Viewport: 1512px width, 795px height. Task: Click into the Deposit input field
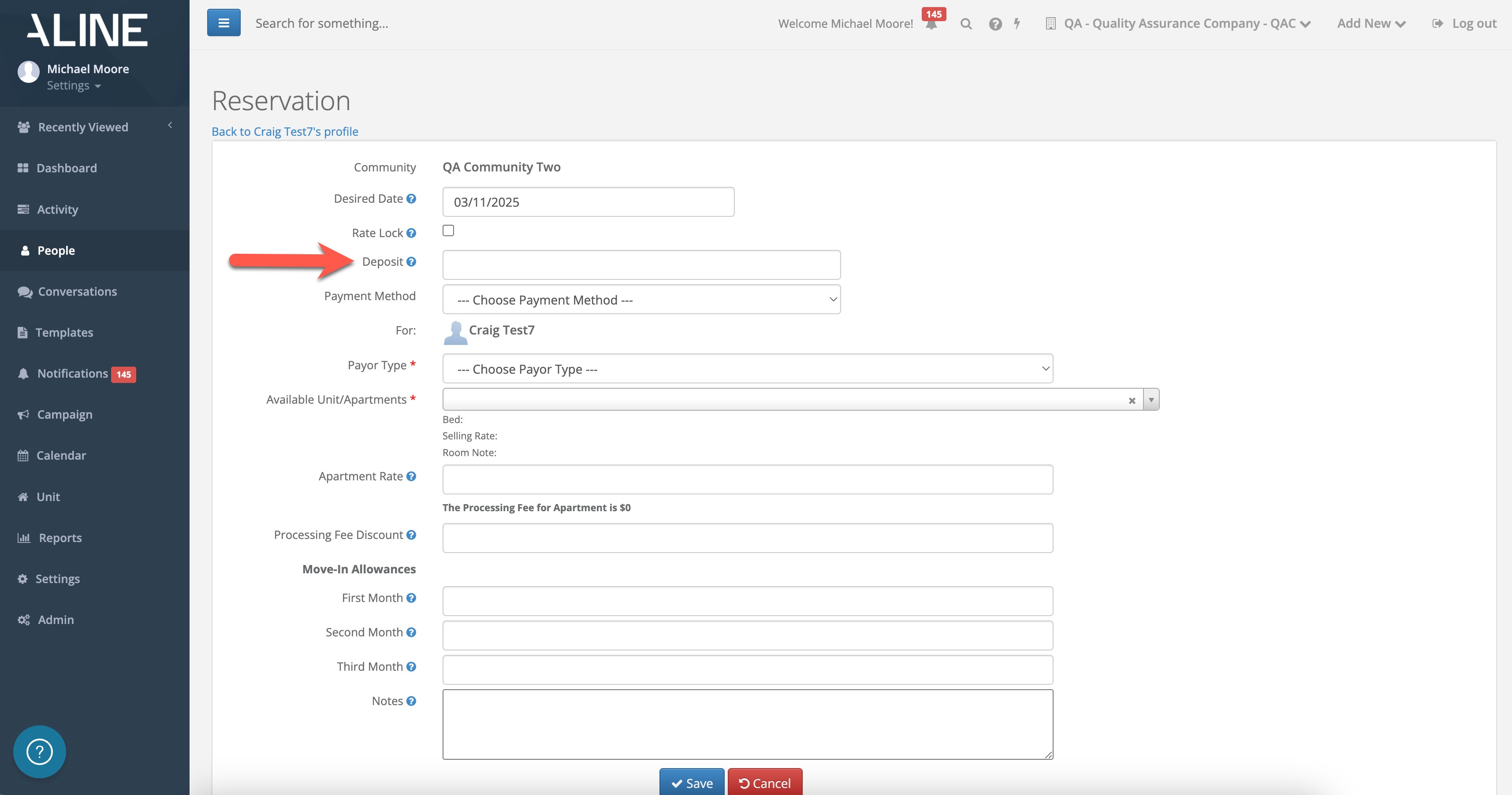click(641, 265)
